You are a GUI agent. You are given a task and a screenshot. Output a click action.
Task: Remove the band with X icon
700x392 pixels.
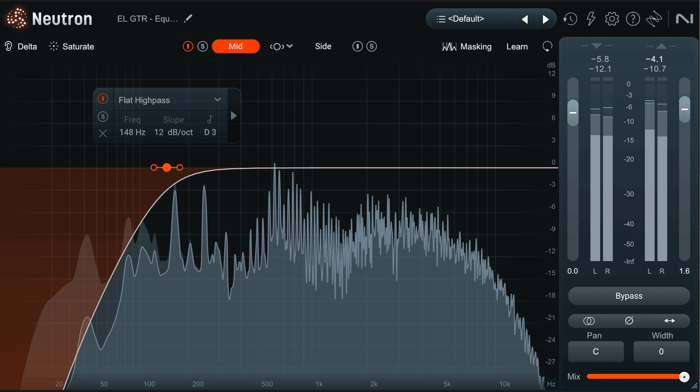click(103, 133)
